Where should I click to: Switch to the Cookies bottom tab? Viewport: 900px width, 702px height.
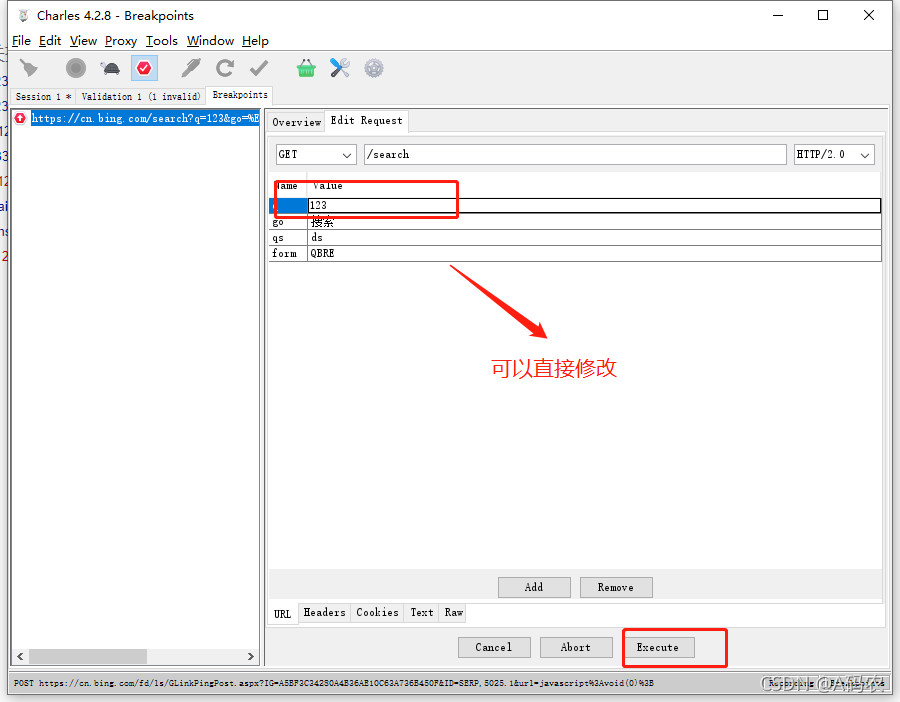click(377, 612)
